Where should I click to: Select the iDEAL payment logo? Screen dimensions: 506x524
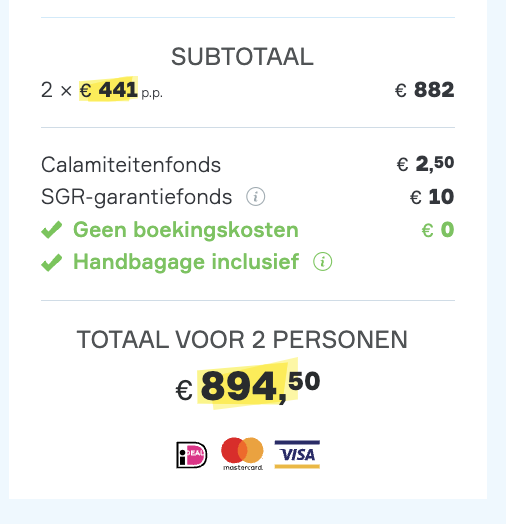pos(192,454)
